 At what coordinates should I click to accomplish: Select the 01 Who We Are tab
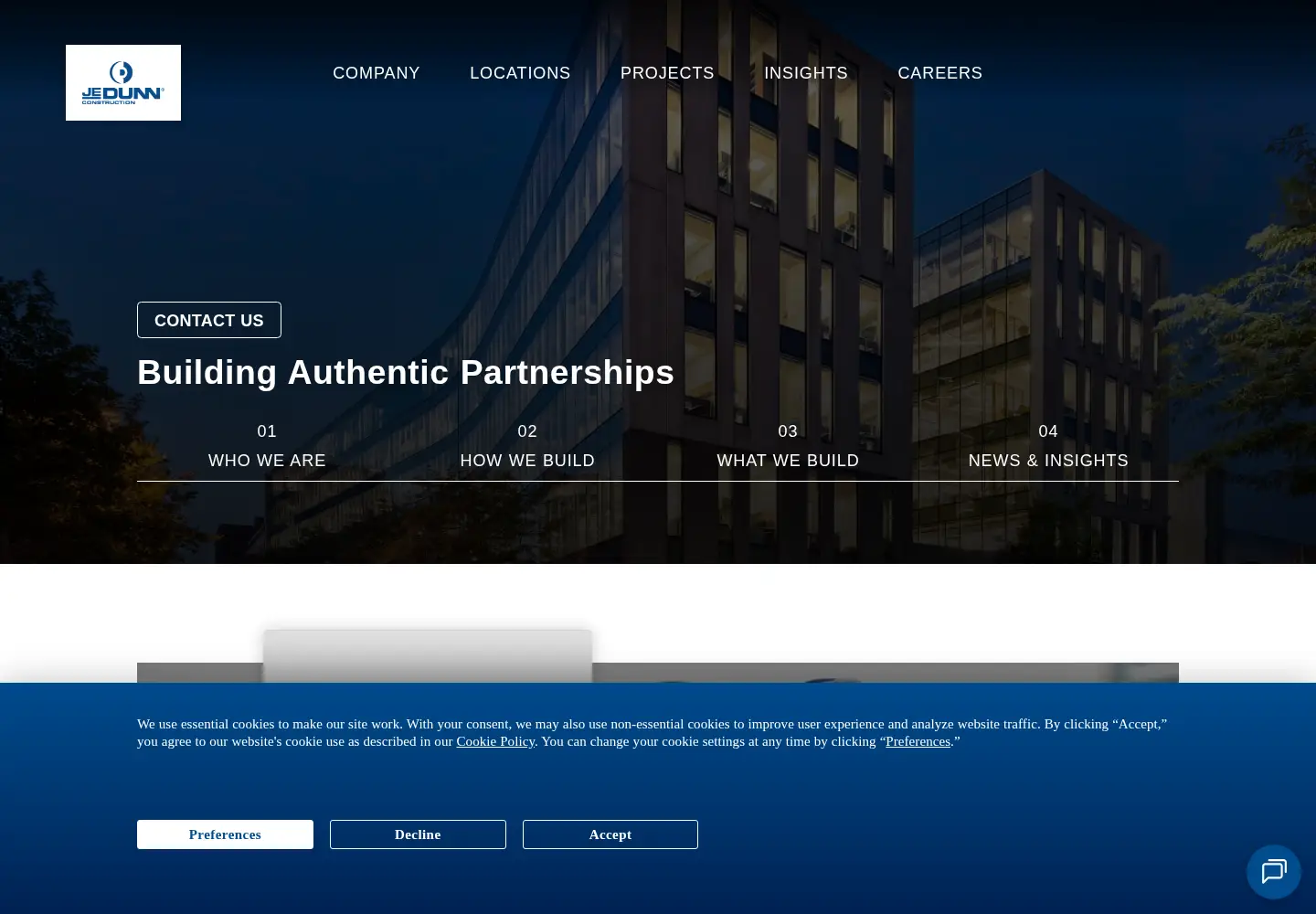(267, 446)
